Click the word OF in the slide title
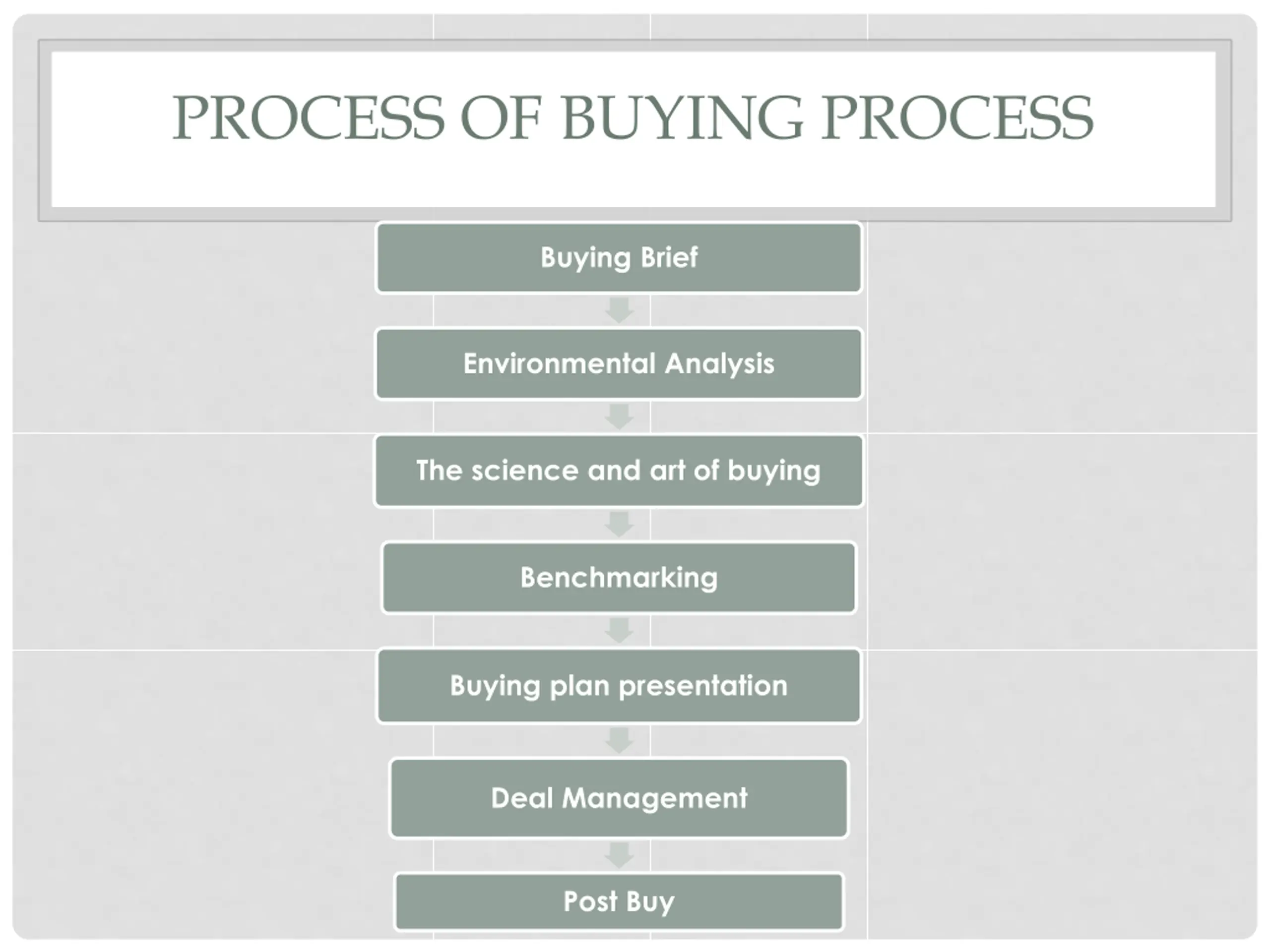 point(501,118)
